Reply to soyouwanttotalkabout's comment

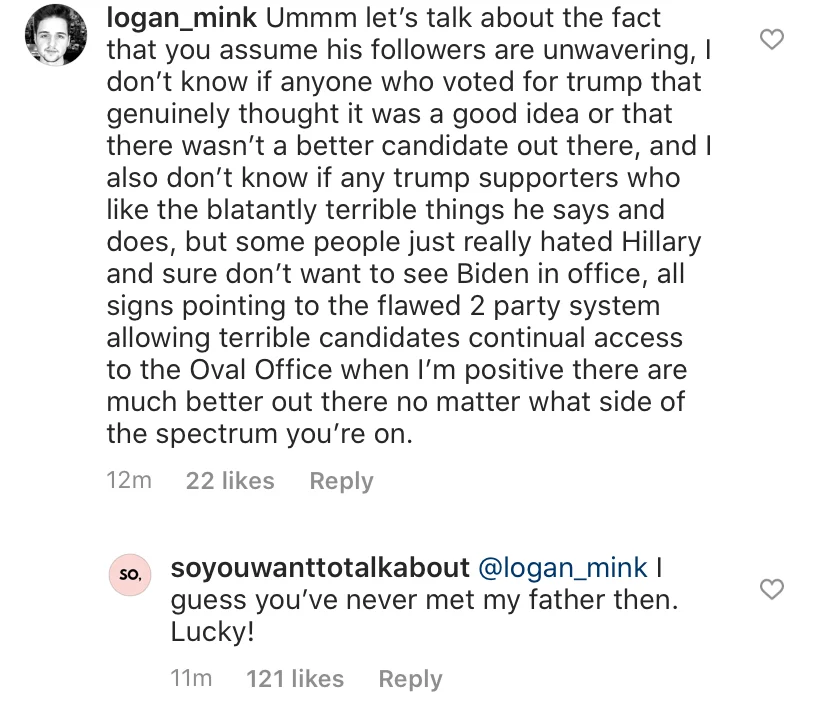tap(410, 679)
